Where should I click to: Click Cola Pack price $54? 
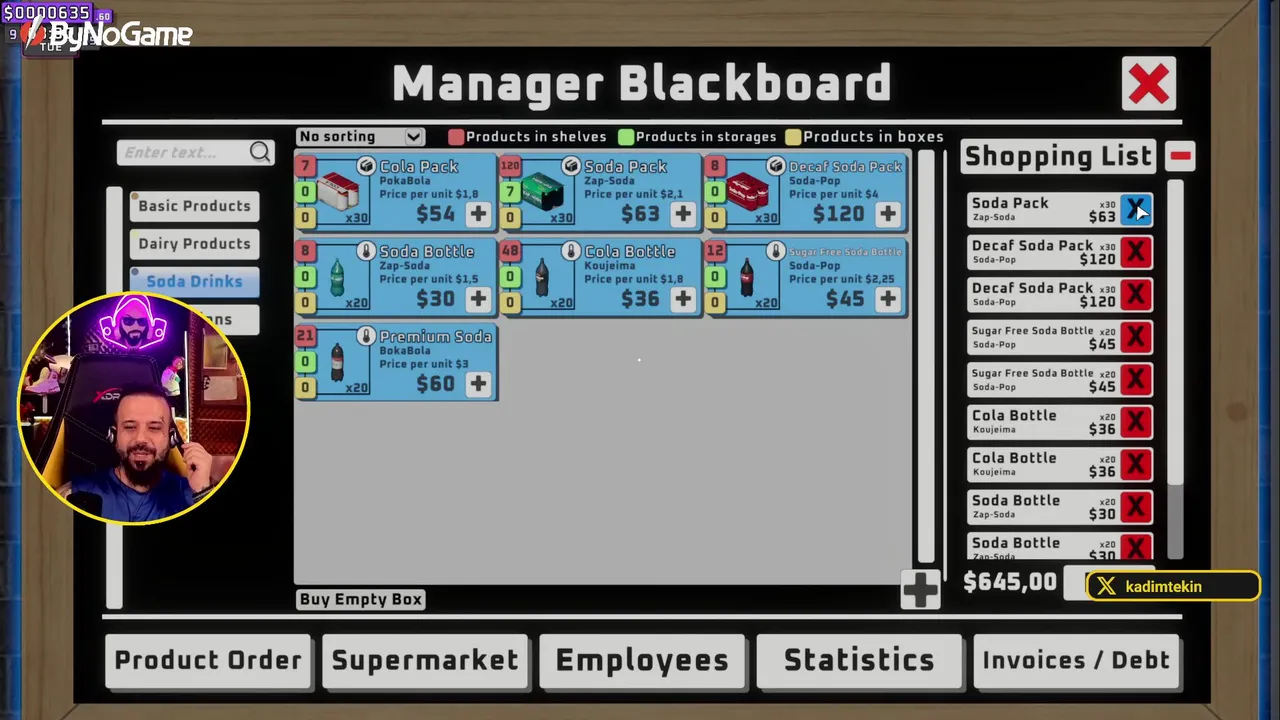pyautogui.click(x=436, y=214)
